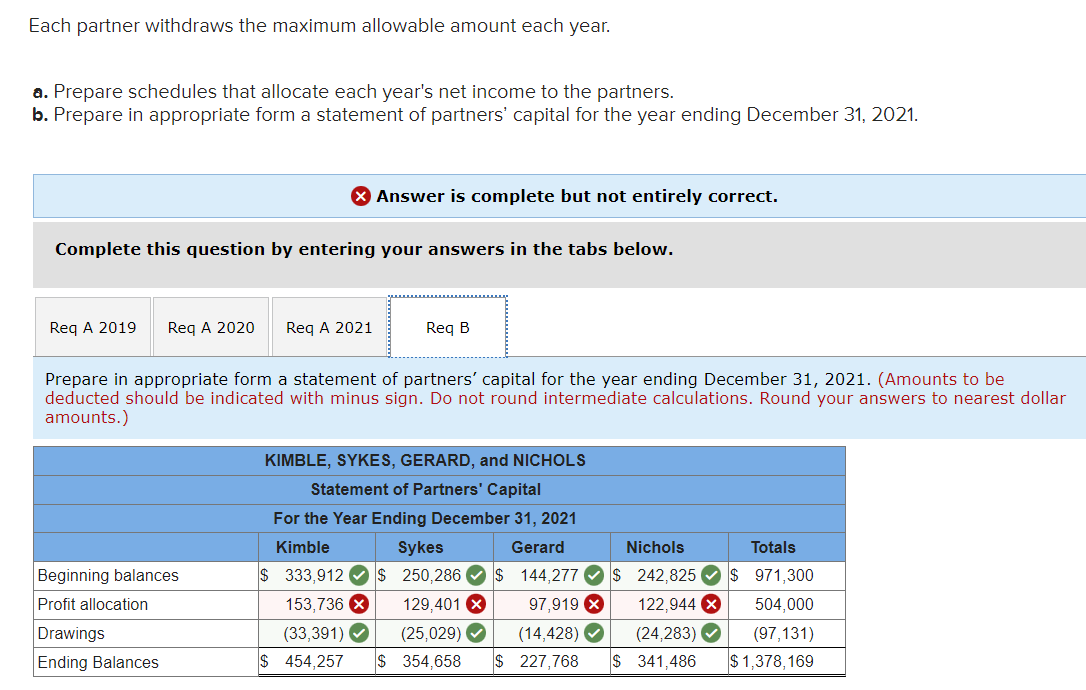Switch to the Req A 2019 tab
1086x690 pixels.
[92, 326]
